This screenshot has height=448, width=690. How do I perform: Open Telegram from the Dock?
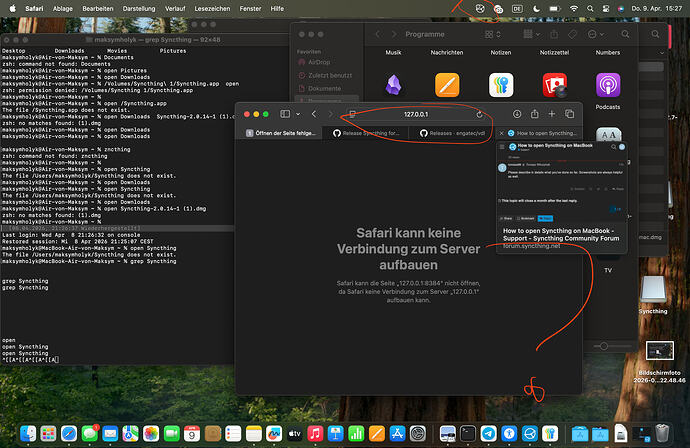coord(488,434)
